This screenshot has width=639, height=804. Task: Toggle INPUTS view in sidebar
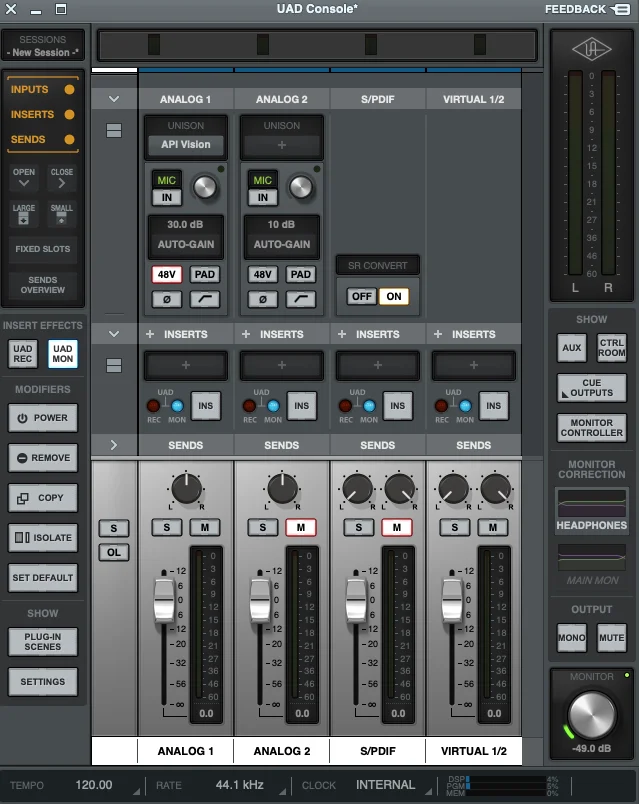coord(43,89)
